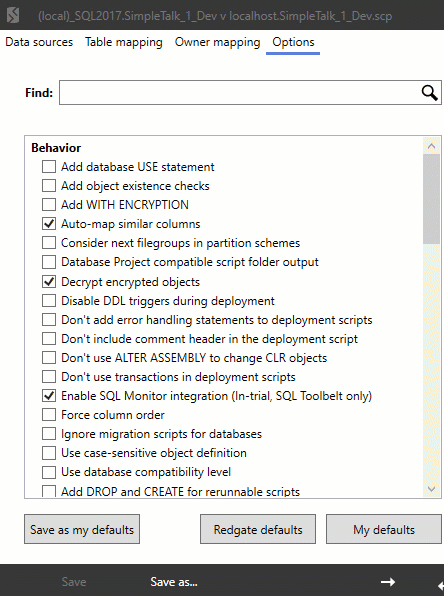Enable Don't use ALTER ASSEMBLY option
This screenshot has width=444, height=596.
tap(49, 358)
